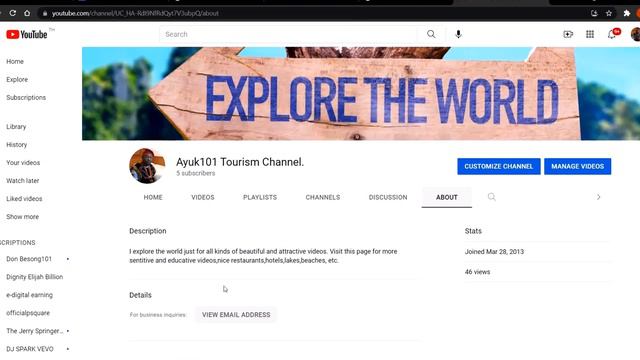The width and height of the screenshot is (640, 360).
Task: Open the CHANNELS tab
Action: pyautogui.click(x=323, y=197)
